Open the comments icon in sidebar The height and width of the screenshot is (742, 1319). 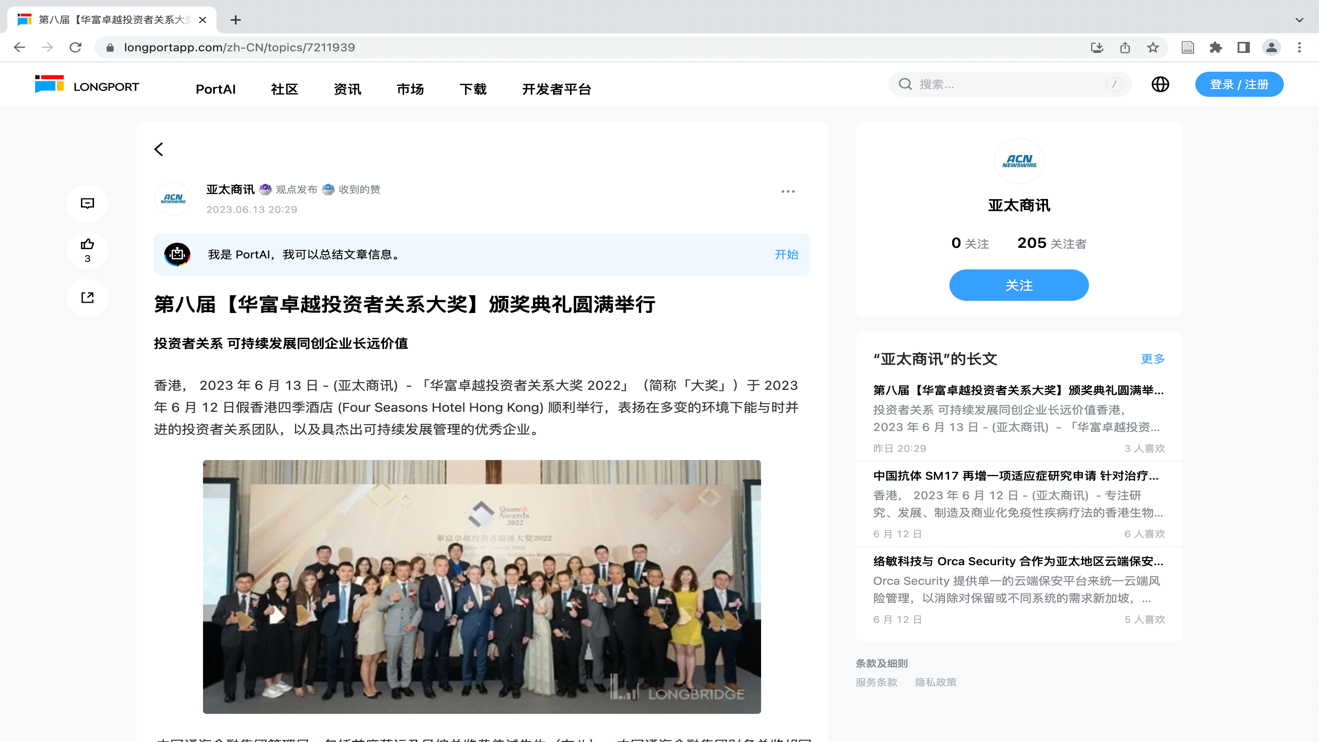pyautogui.click(x=87, y=203)
